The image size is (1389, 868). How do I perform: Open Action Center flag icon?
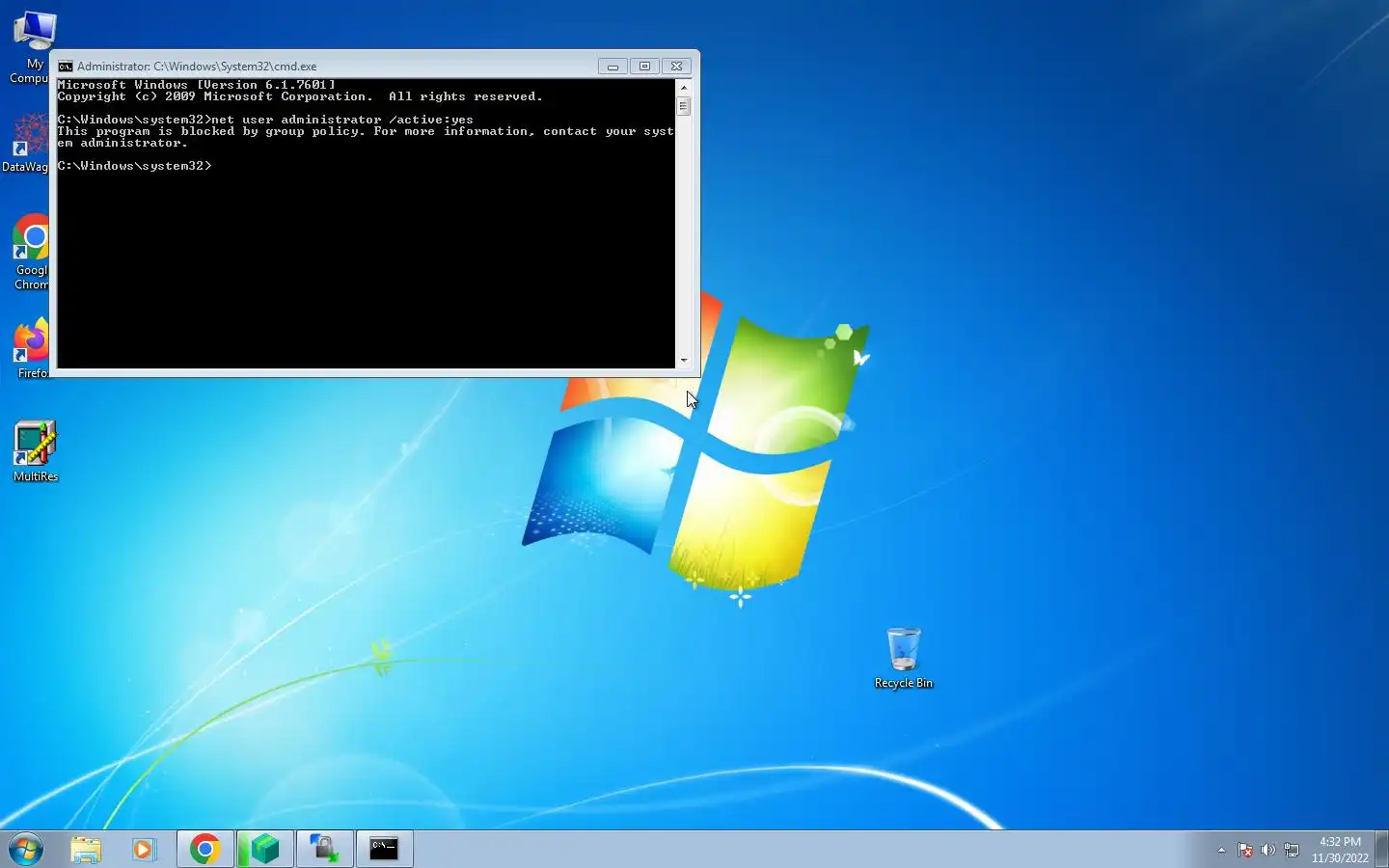[1245, 850]
